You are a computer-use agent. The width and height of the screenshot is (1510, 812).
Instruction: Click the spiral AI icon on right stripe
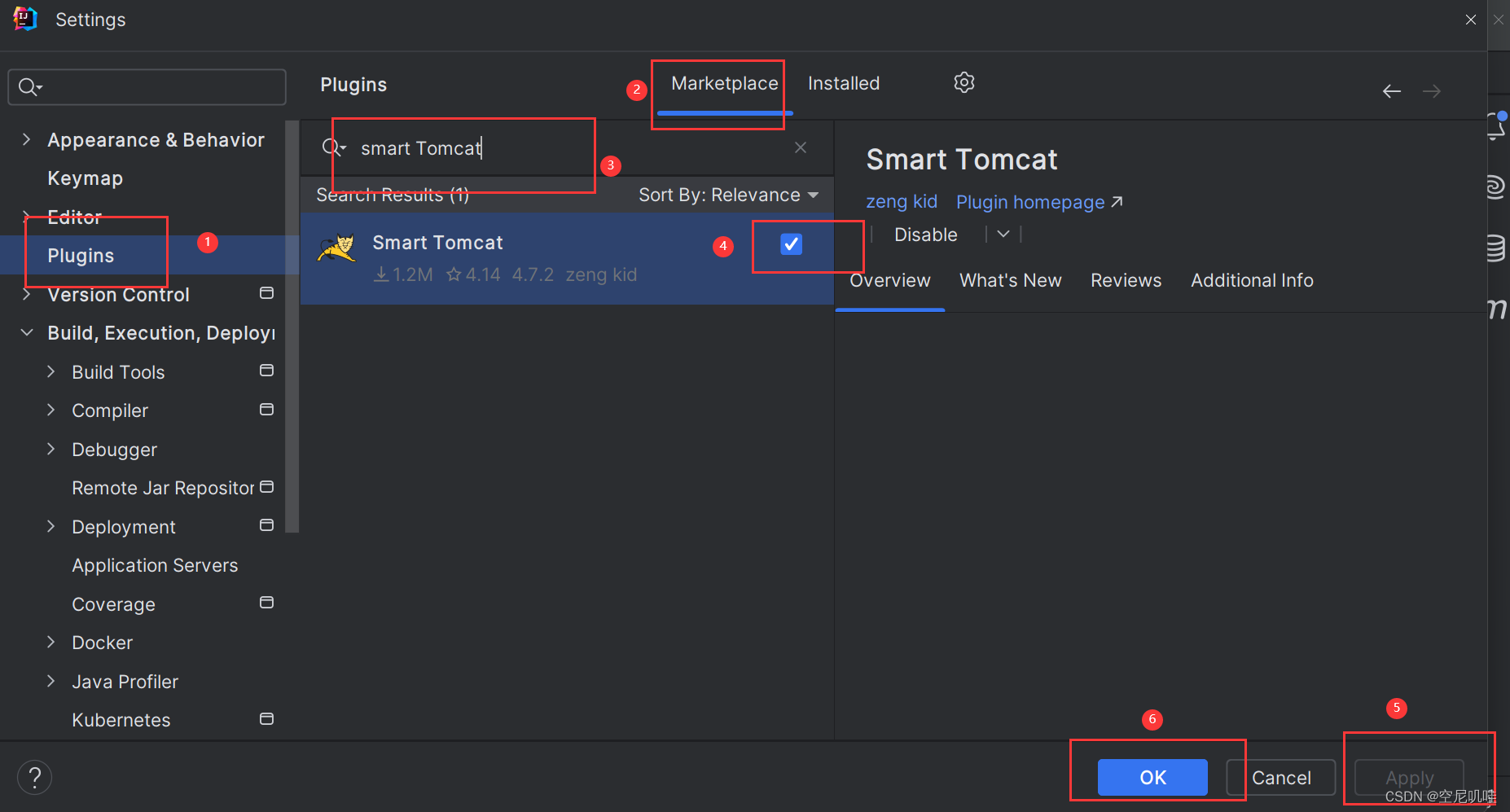1497,186
